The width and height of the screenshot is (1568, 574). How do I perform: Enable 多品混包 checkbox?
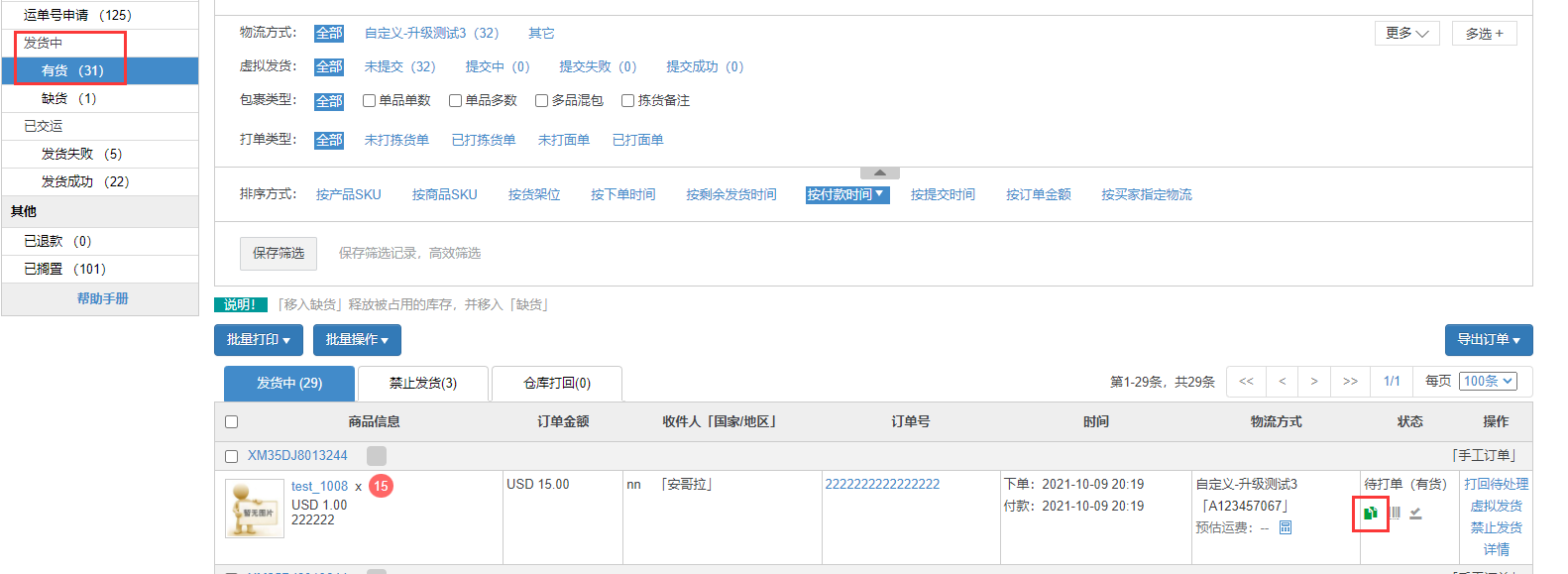(x=541, y=100)
